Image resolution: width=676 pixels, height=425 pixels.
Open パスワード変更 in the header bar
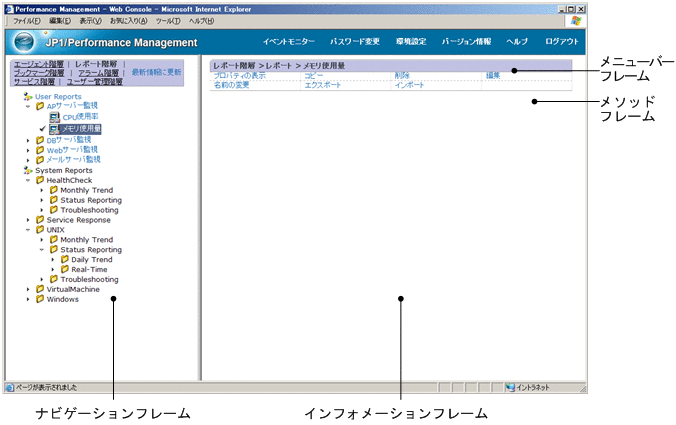(x=355, y=41)
